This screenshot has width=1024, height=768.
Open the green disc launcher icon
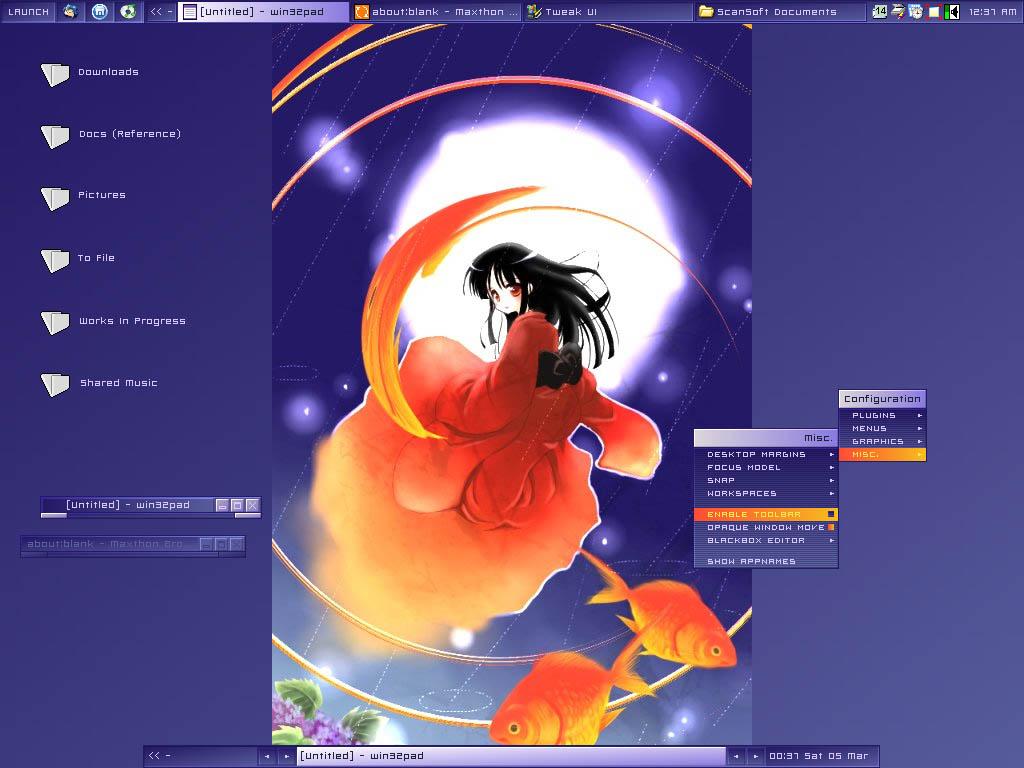click(128, 11)
